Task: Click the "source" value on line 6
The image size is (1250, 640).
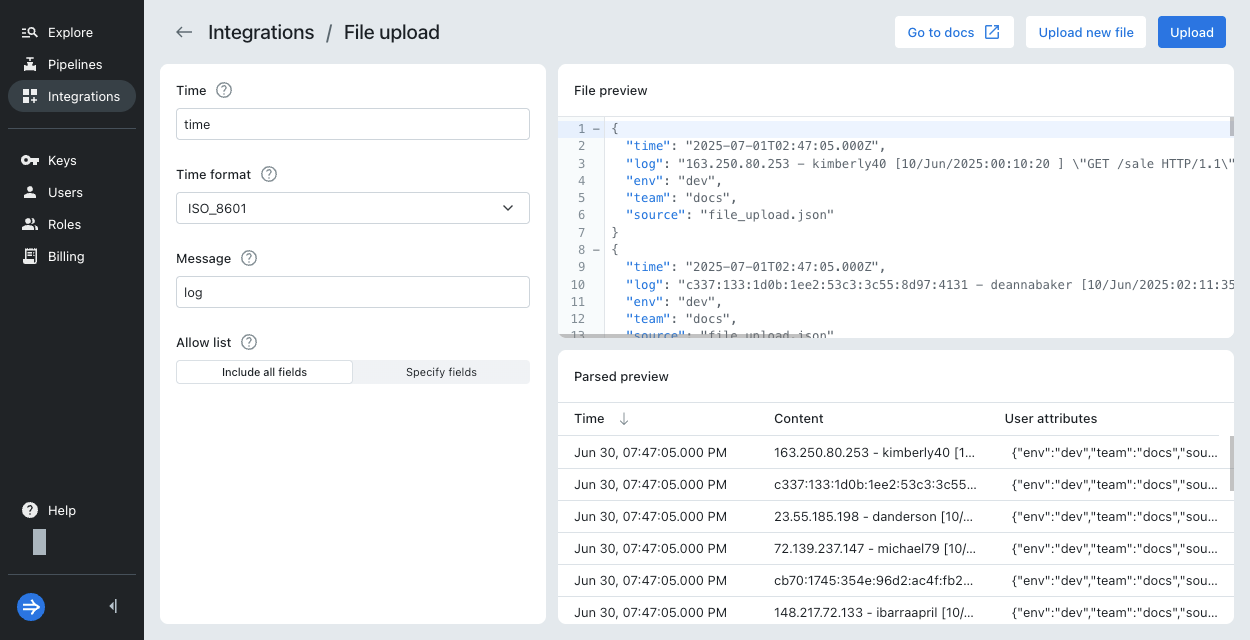Action: coord(766,214)
